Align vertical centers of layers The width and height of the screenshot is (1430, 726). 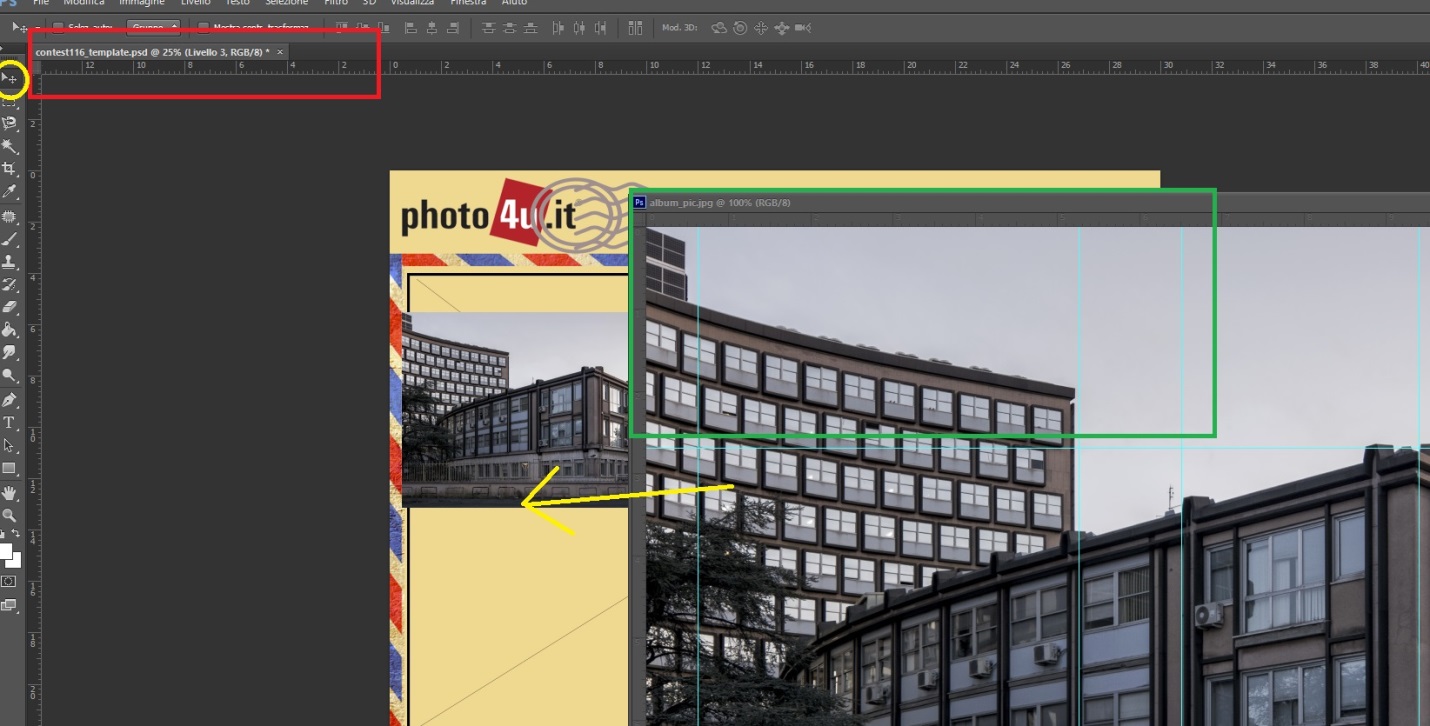[x=363, y=27]
